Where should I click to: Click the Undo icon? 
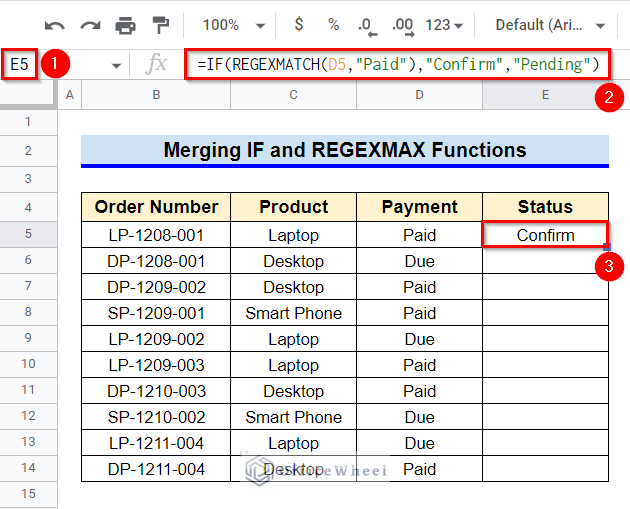[x=55, y=26]
